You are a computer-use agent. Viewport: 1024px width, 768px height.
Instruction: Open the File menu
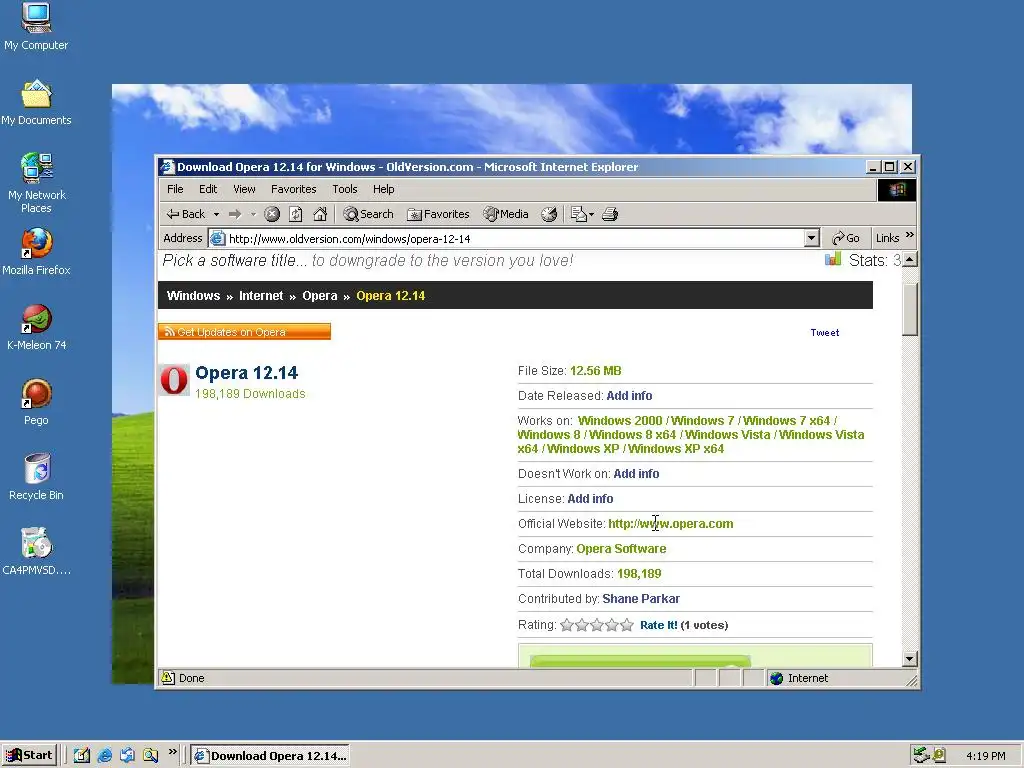(175, 189)
